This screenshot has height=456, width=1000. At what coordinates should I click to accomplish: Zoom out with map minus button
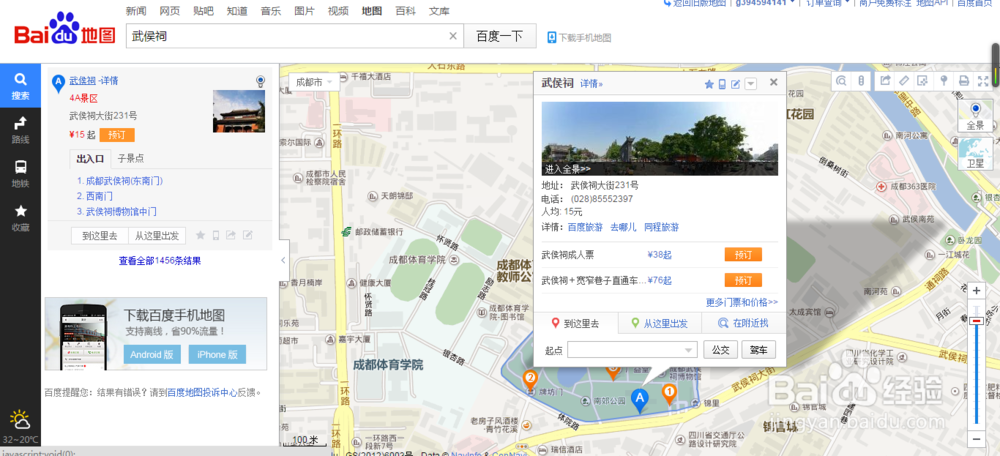tap(976, 439)
